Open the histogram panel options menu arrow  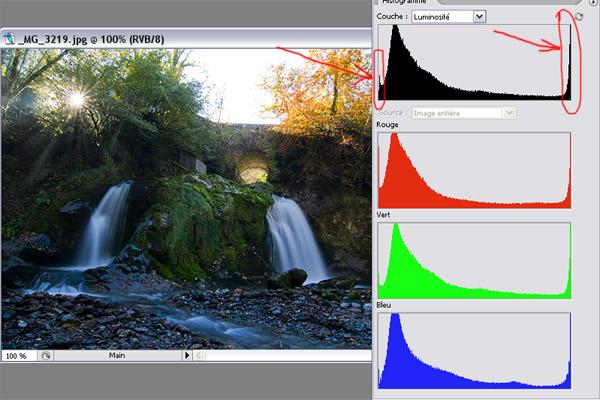(594, 2)
